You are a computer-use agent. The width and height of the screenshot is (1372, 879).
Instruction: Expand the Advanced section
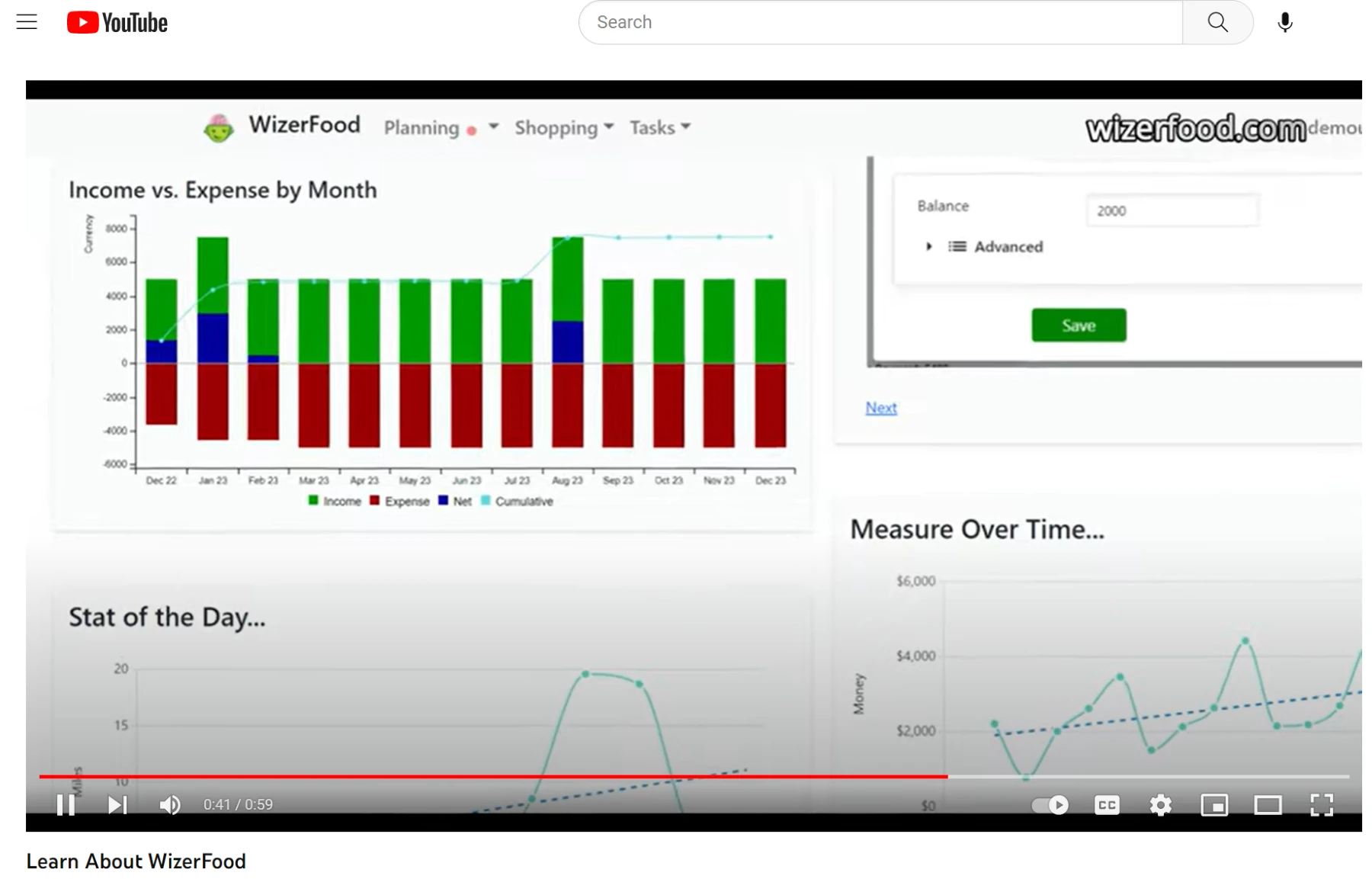(995, 247)
